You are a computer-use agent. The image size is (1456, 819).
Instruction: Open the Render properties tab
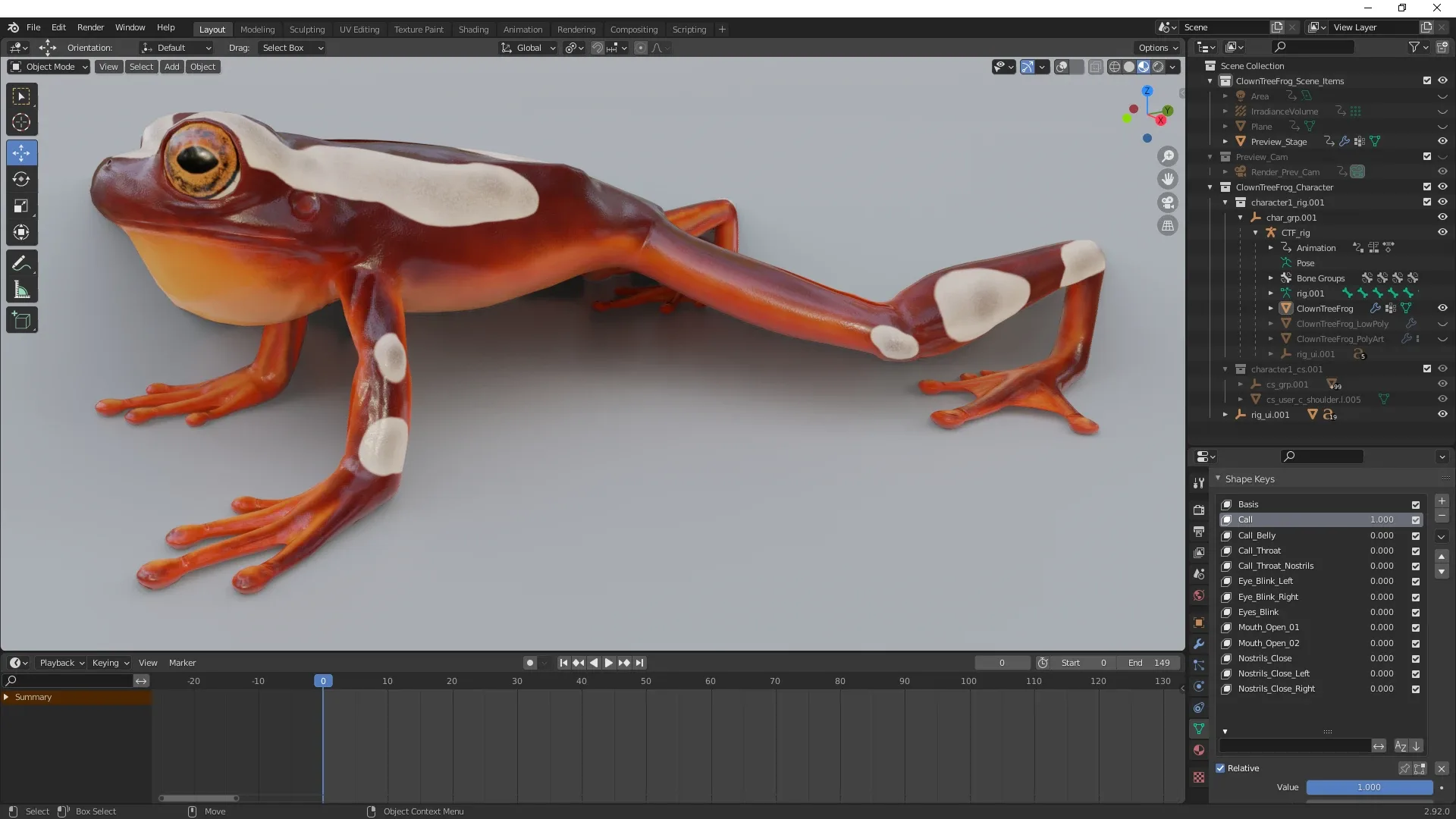[1199, 510]
